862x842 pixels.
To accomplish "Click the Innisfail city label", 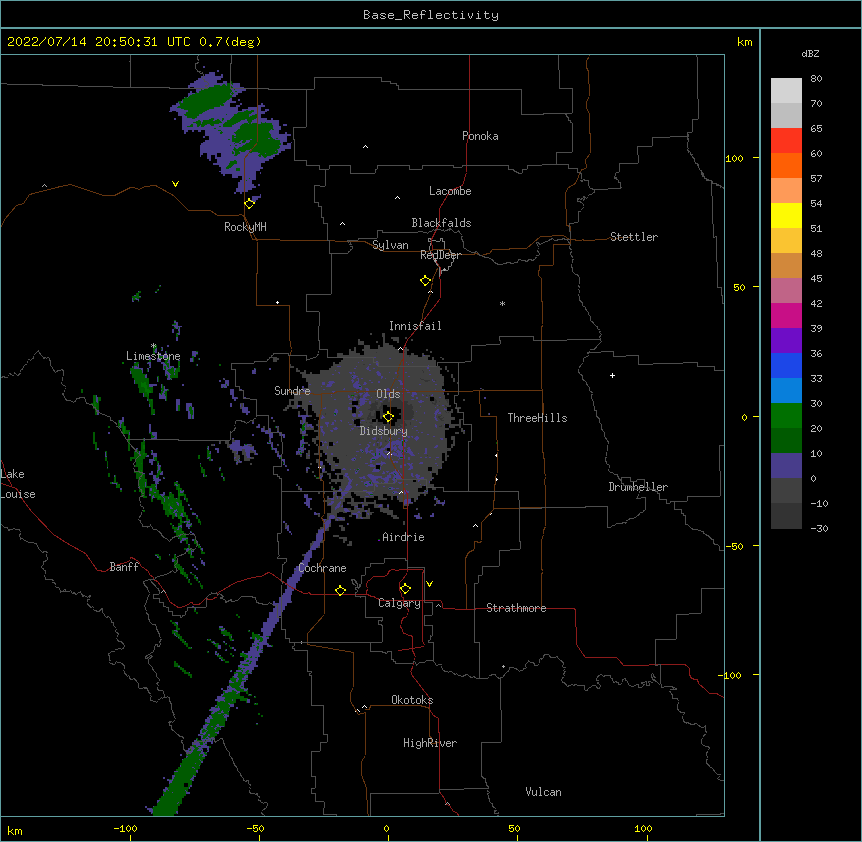I will [415, 326].
